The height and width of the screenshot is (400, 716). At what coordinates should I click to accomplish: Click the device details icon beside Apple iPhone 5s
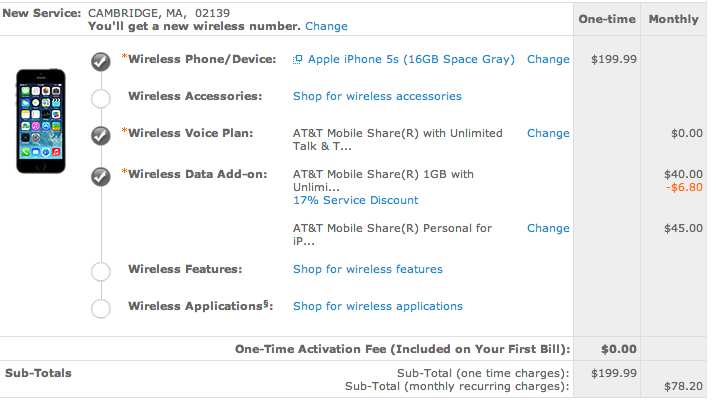click(297, 60)
